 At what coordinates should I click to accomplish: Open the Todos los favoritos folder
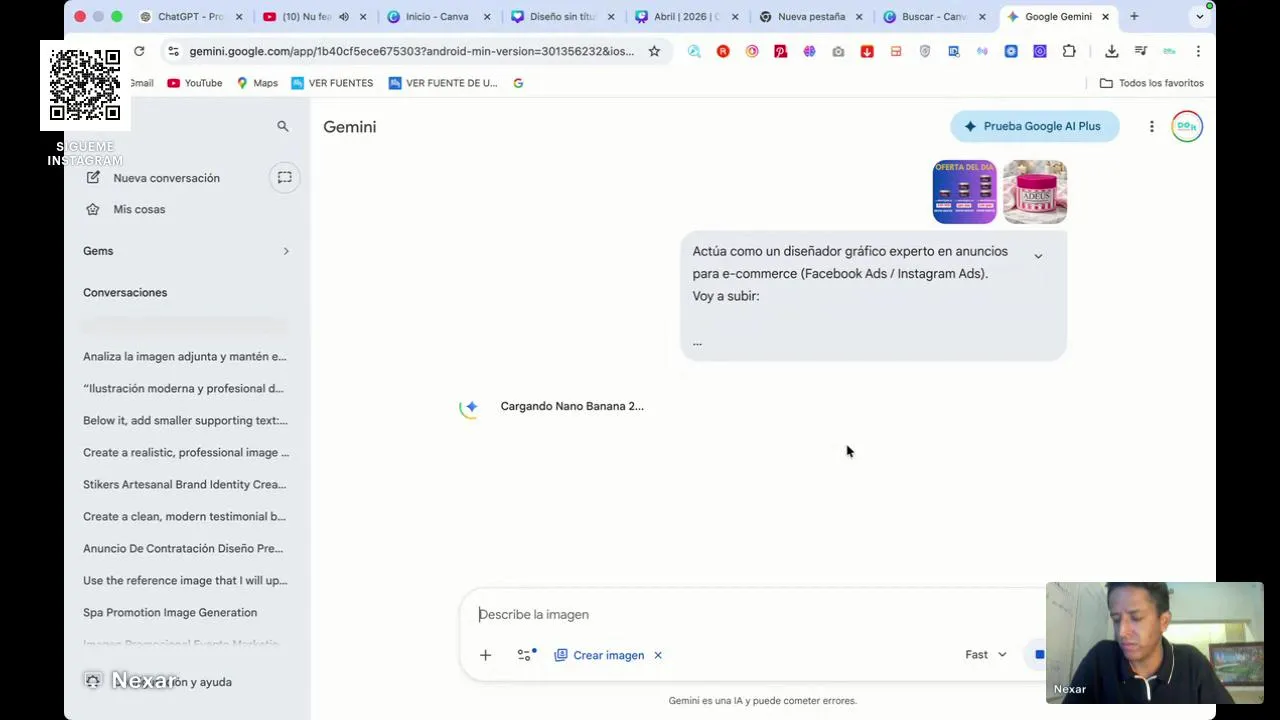pyautogui.click(x=1152, y=83)
